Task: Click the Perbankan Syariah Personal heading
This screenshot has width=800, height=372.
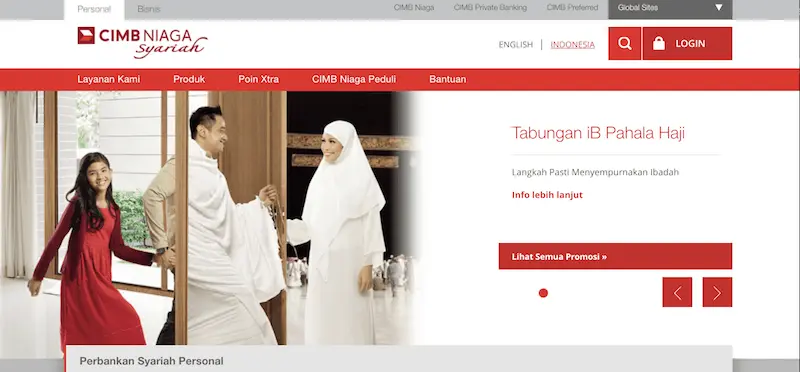Action: click(x=152, y=361)
